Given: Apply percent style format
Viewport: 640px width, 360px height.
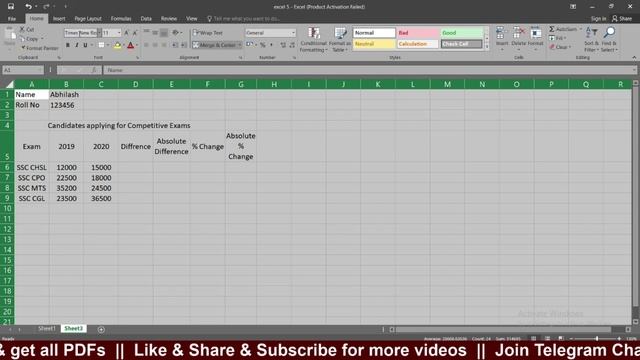Looking at the screenshot, I should tap(262, 45).
